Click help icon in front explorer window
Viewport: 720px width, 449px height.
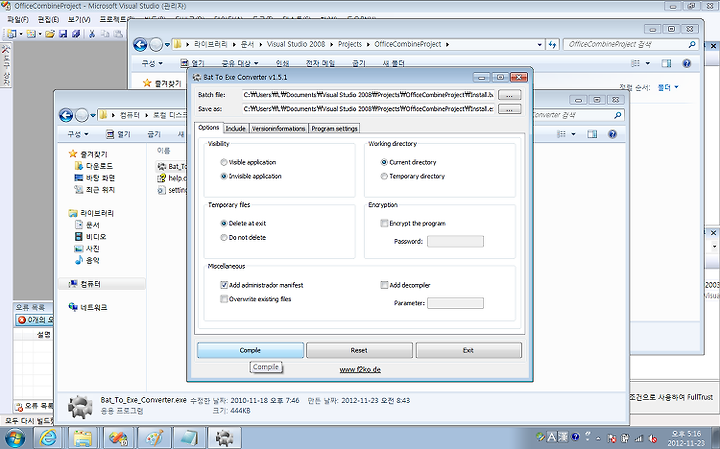pos(612,134)
